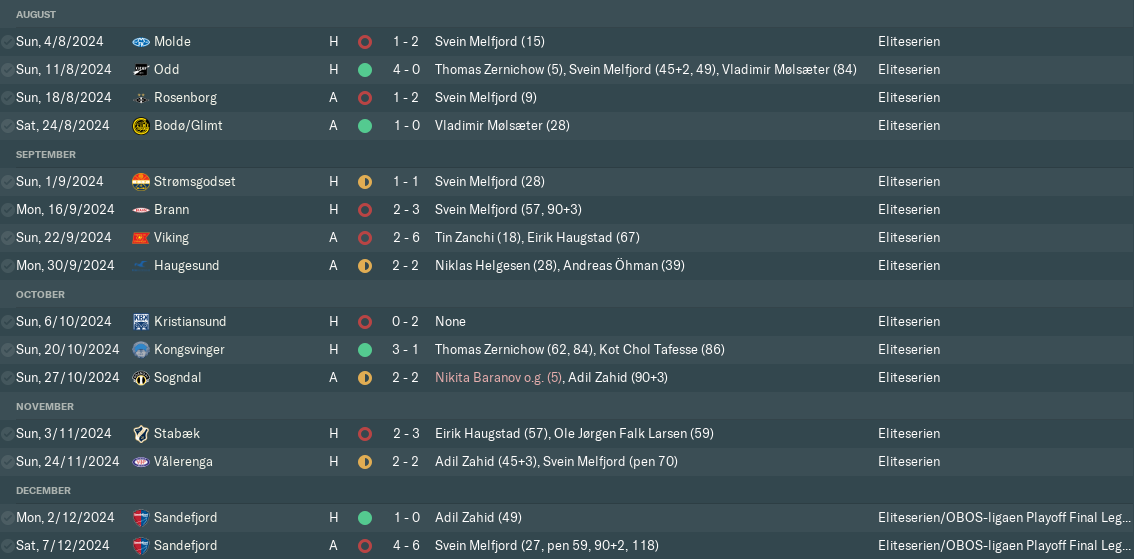Click the Kristiansund club crest
1134x559 pixels.
141,322
